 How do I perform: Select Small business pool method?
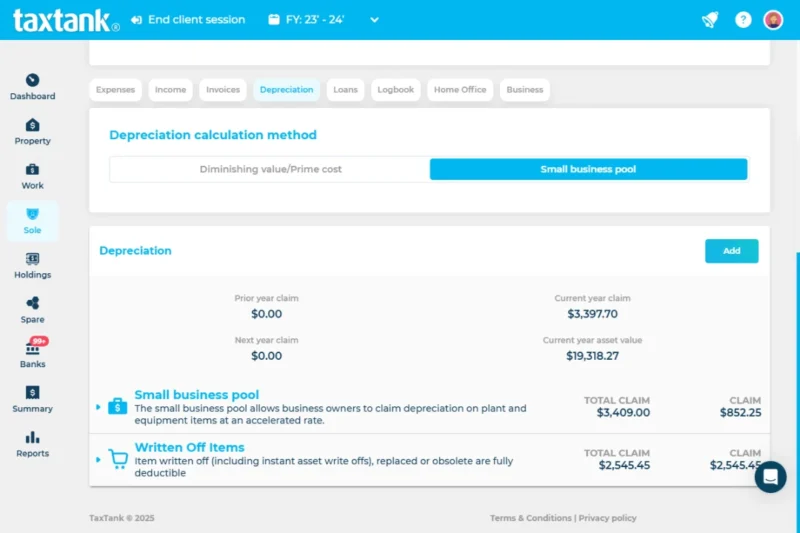[588, 169]
